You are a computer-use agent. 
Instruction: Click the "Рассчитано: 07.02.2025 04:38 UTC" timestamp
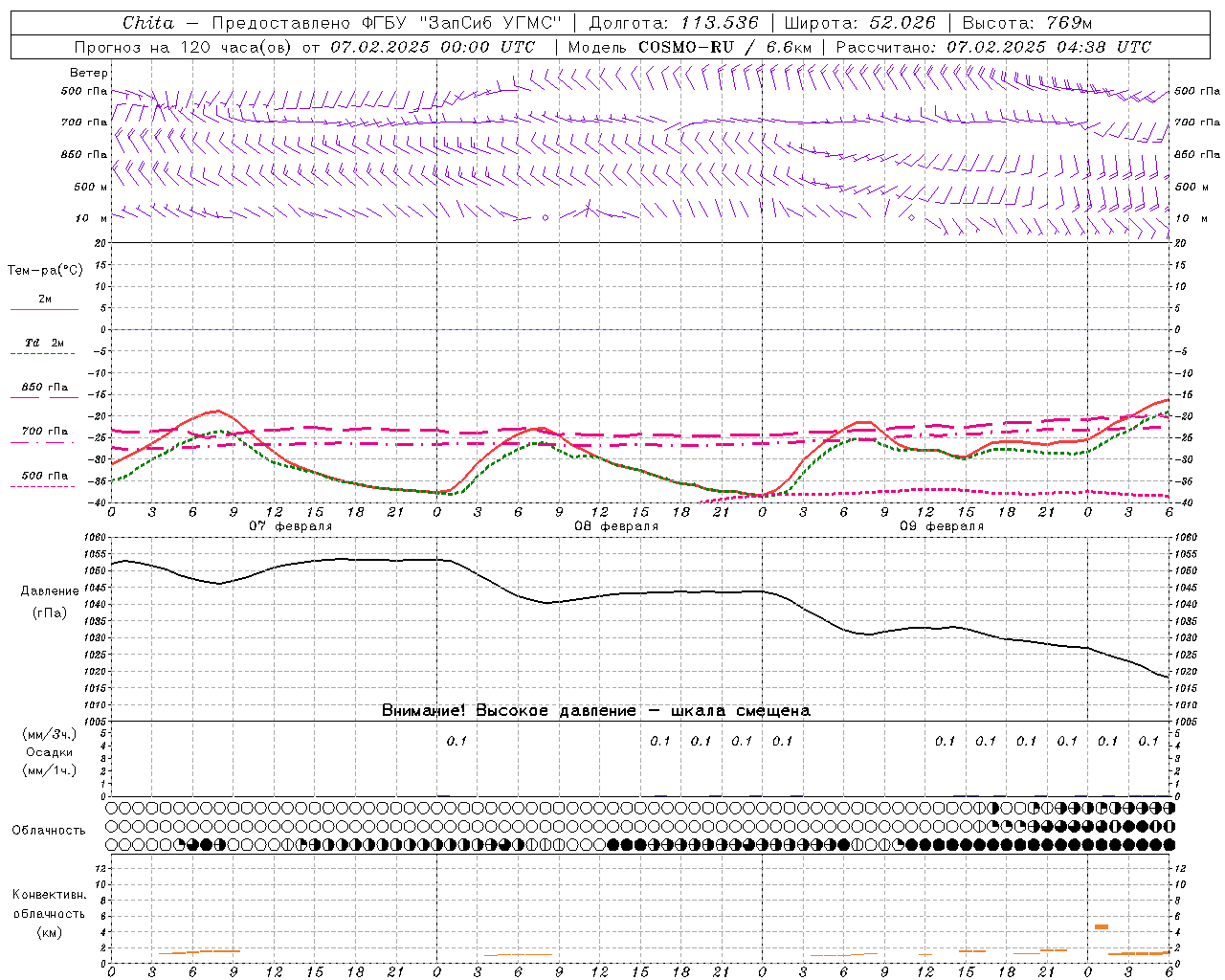(993, 47)
